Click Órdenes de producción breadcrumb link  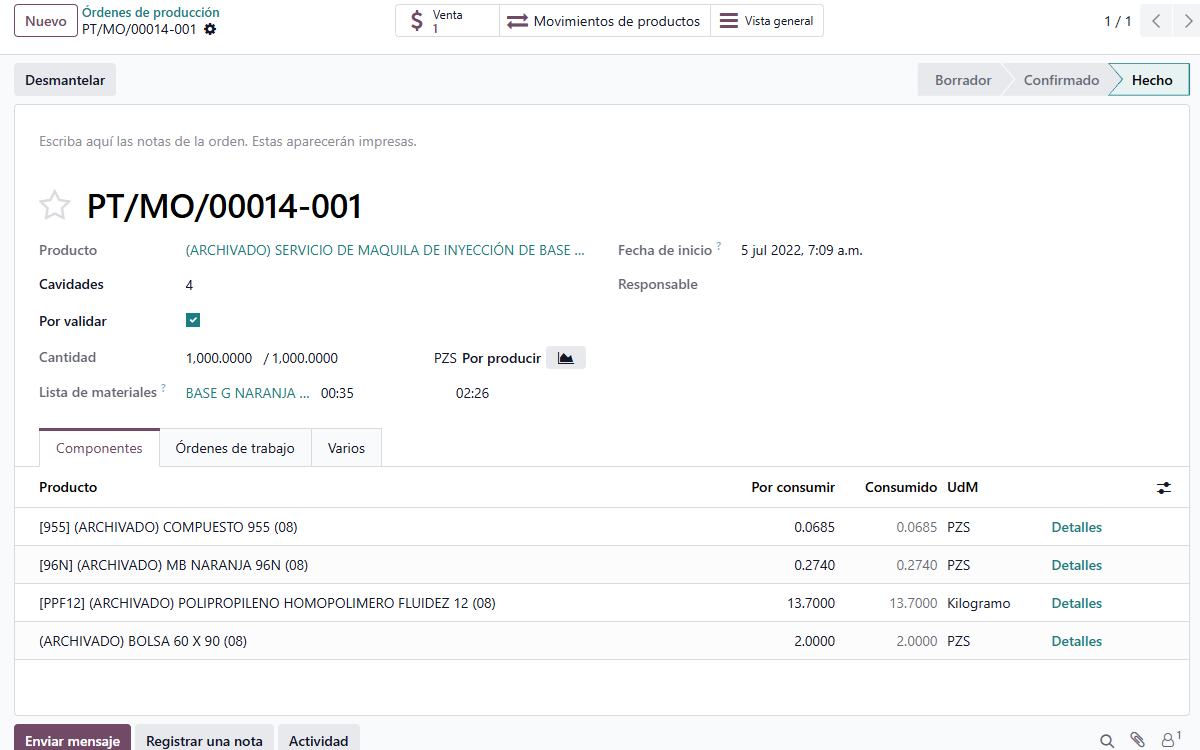click(x=151, y=13)
